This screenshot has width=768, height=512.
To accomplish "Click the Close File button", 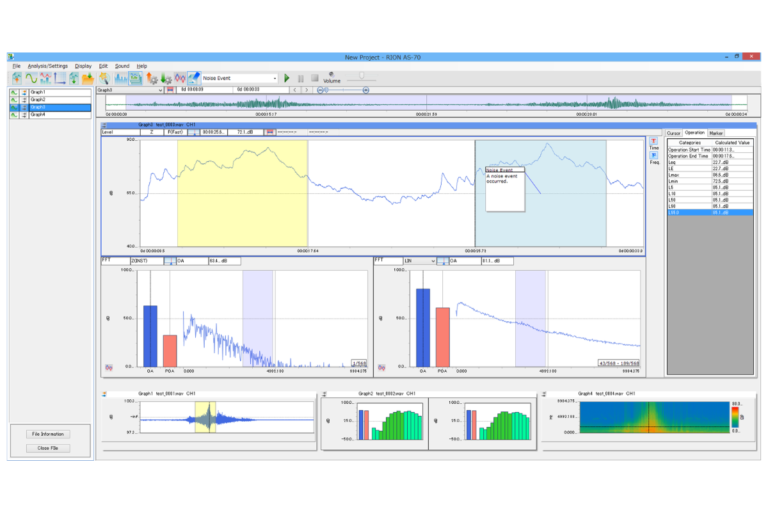I will (x=47, y=448).
